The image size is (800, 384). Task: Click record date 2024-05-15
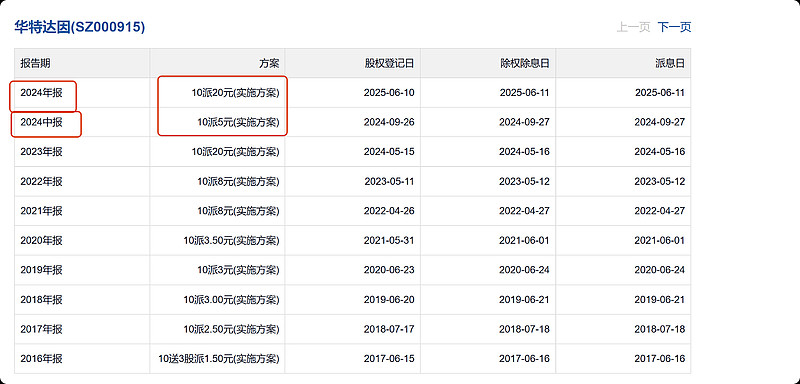tap(389, 151)
